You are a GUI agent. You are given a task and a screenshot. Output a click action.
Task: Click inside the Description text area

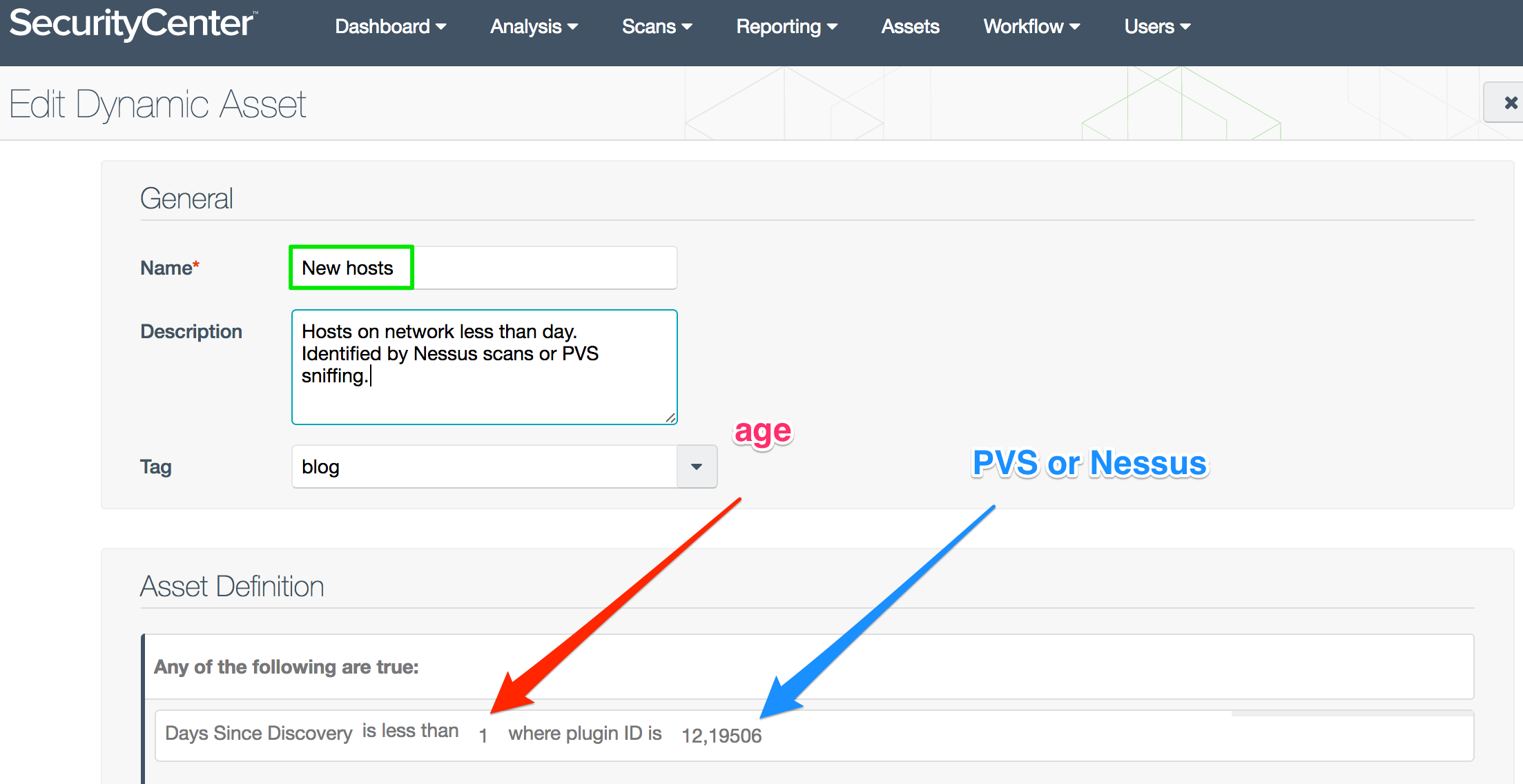(x=484, y=367)
